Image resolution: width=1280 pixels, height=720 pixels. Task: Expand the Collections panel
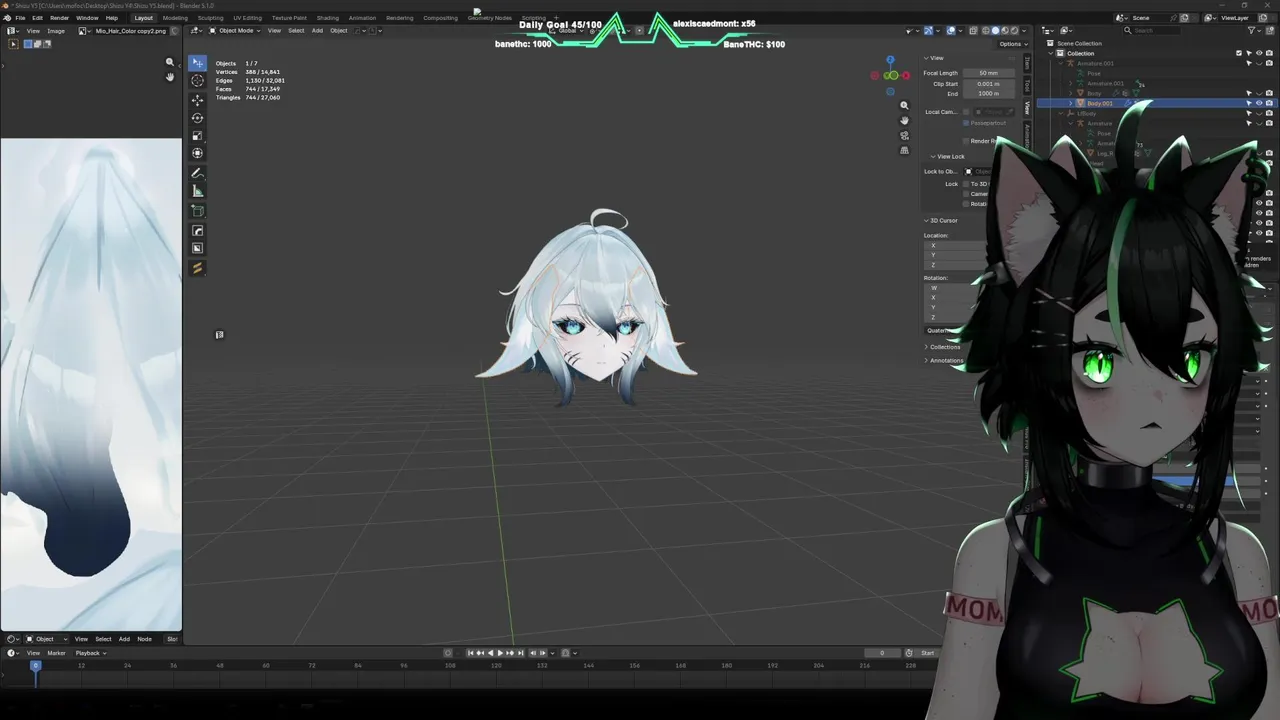pyautogui.click(x=942, y=347)
